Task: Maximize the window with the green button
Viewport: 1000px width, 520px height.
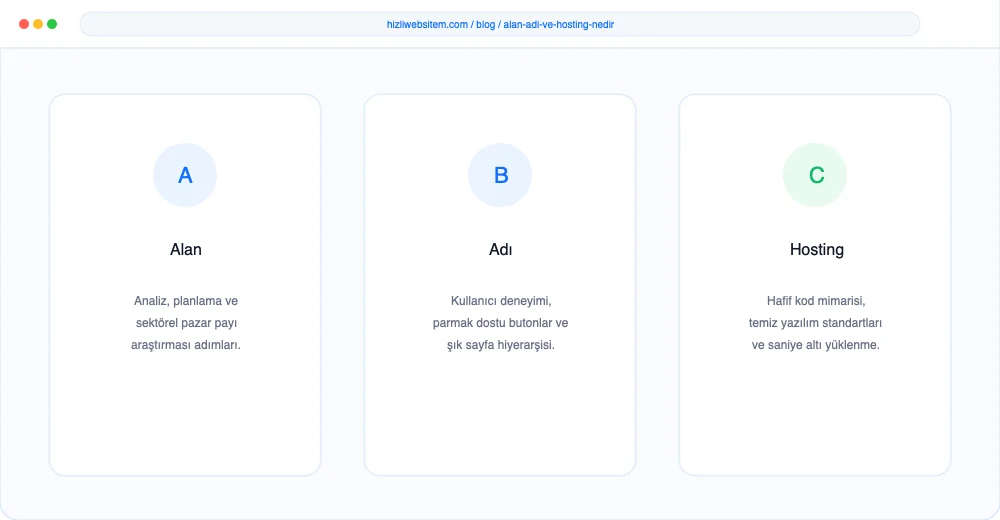Action: (52, 24)
